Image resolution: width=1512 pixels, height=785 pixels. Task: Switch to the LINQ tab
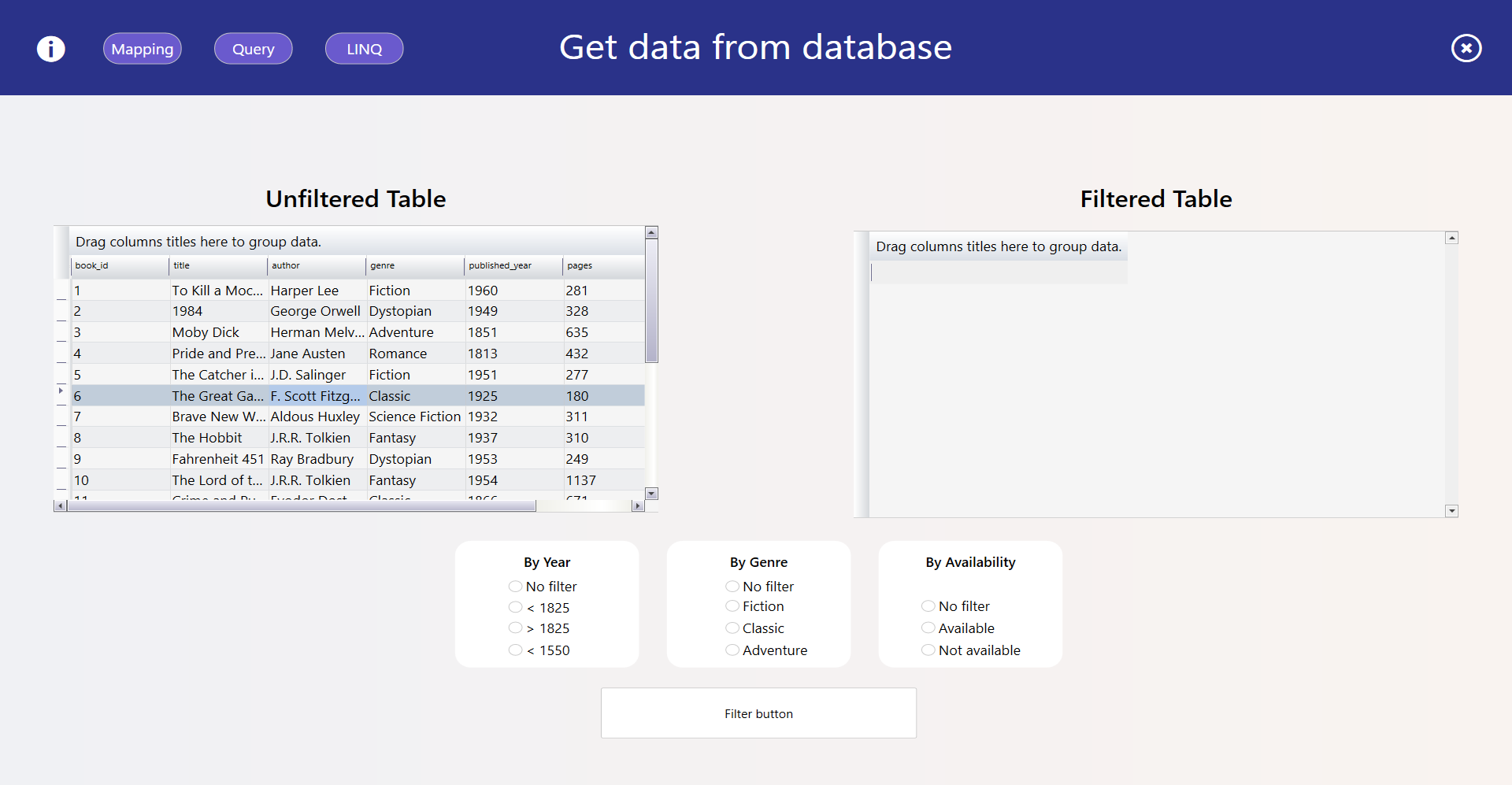click(364, 49)
